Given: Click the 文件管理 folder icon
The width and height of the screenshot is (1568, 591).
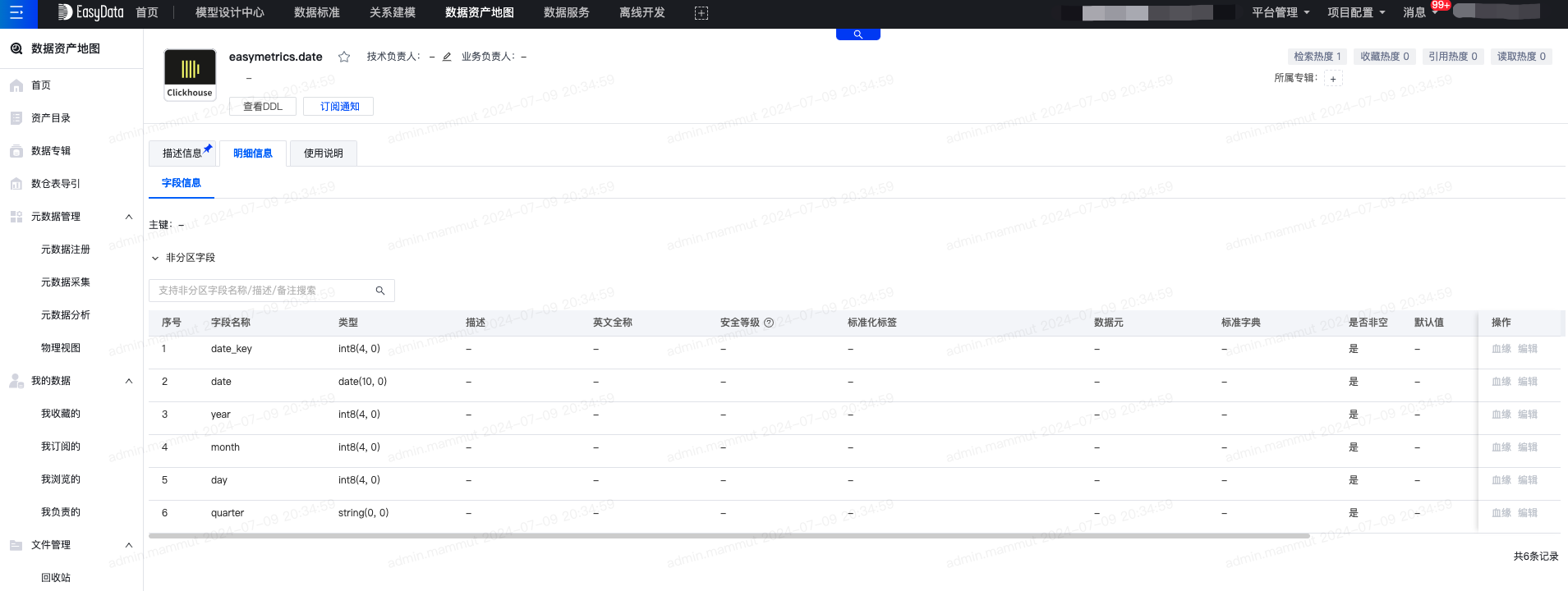Looking at the screenshot, I should (x=16, y=545).
